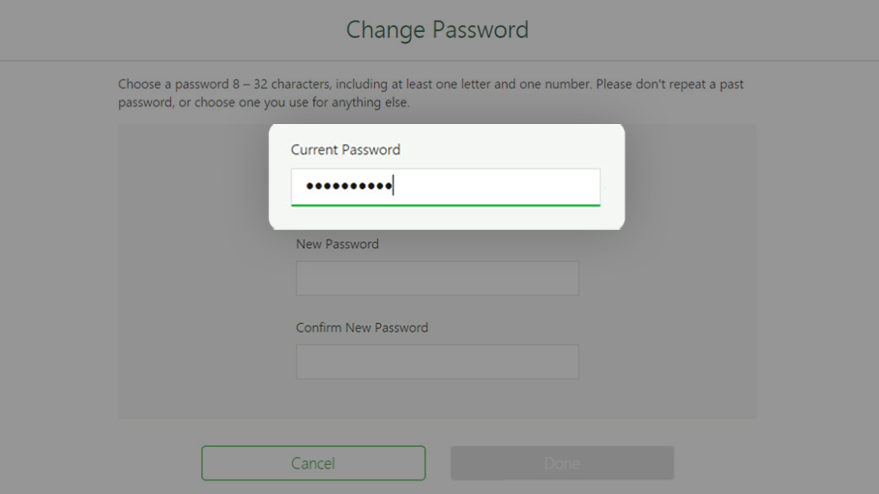The width and height of the screenshot is (879, 494).
Task: Click the masked password dots
Action: pyautogui.click(x=349, y=186)
